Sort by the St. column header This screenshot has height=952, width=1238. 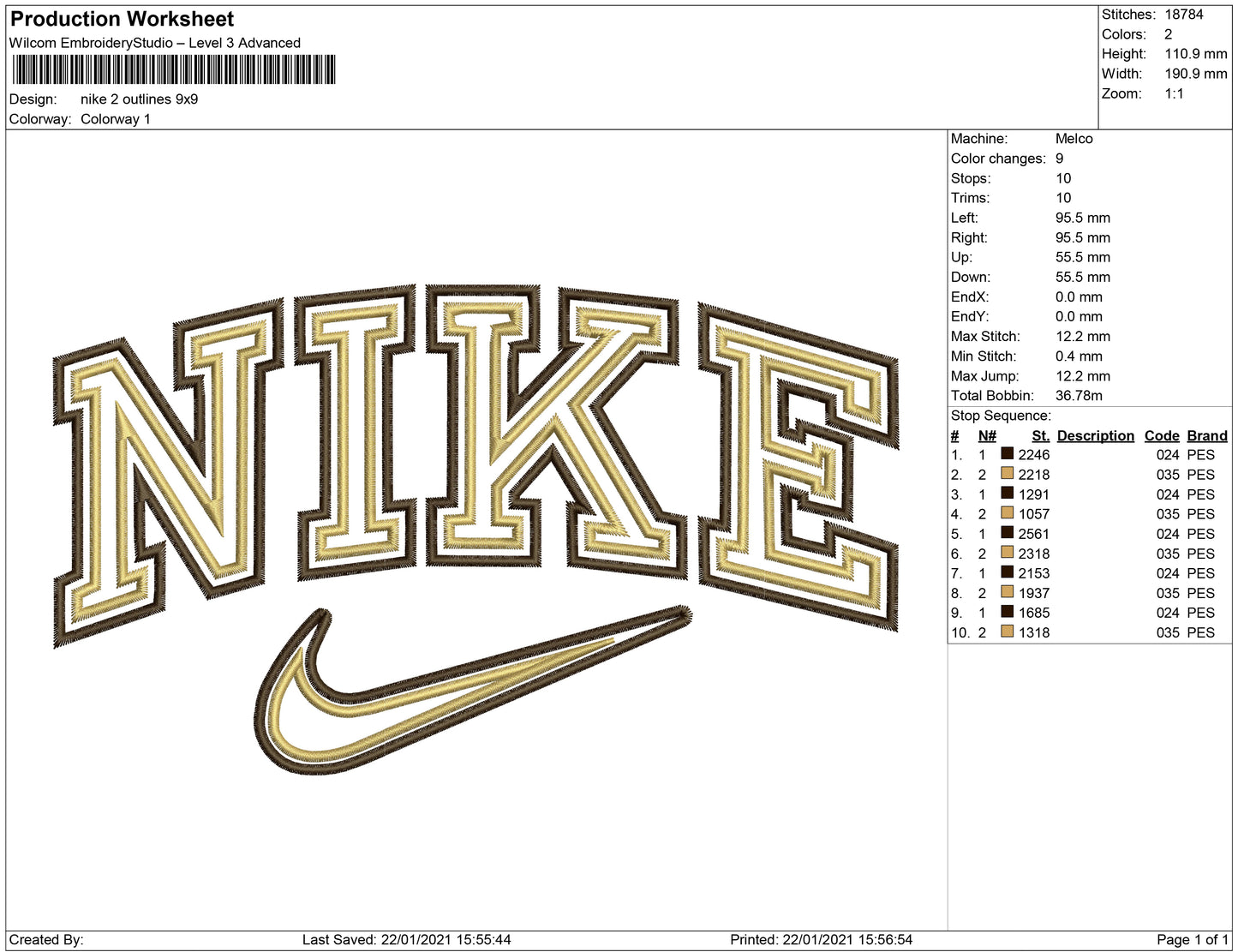[1039, 435]
